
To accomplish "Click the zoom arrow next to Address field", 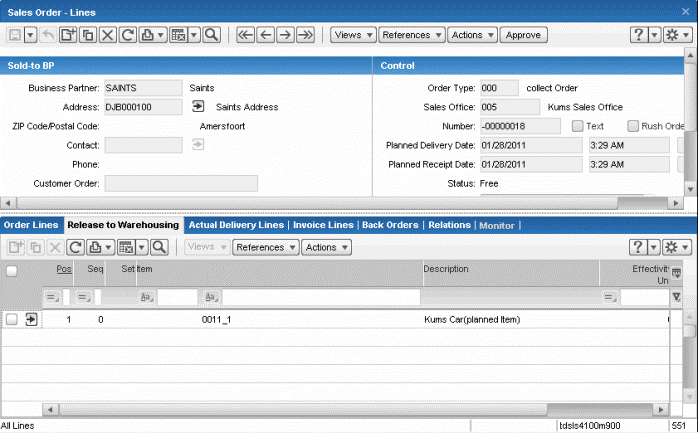I will pos(198,106).
